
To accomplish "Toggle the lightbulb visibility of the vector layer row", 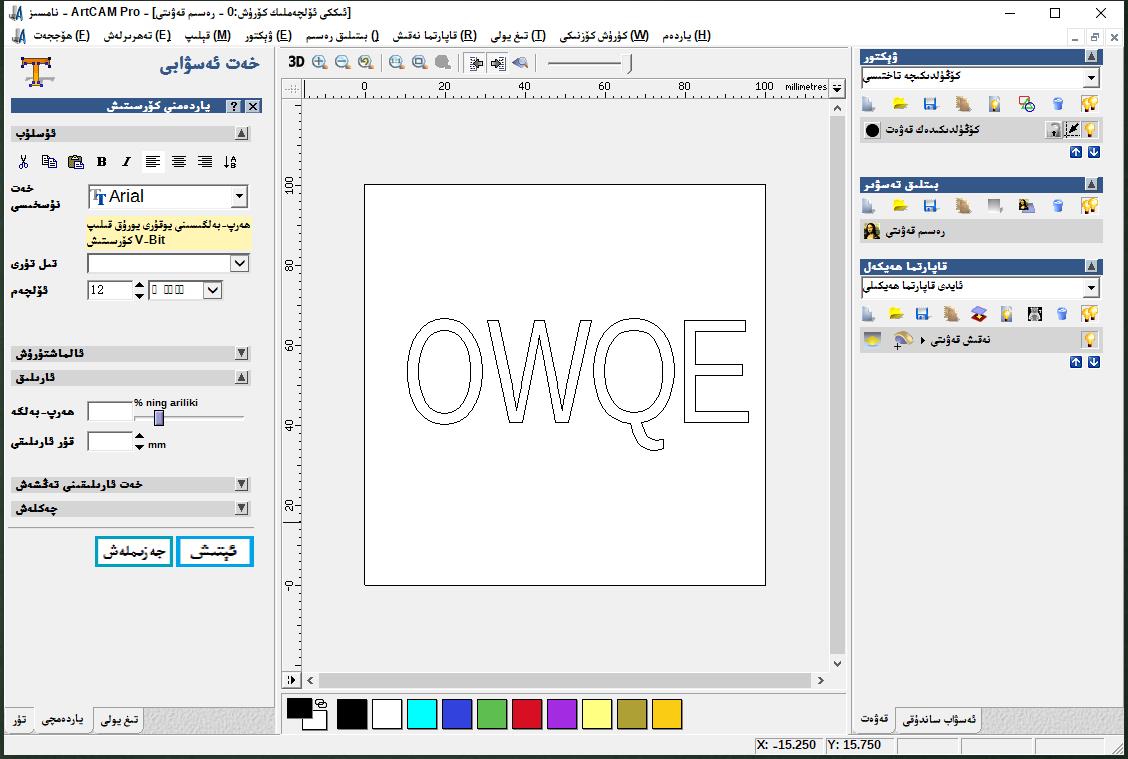I will point(1091,129).
